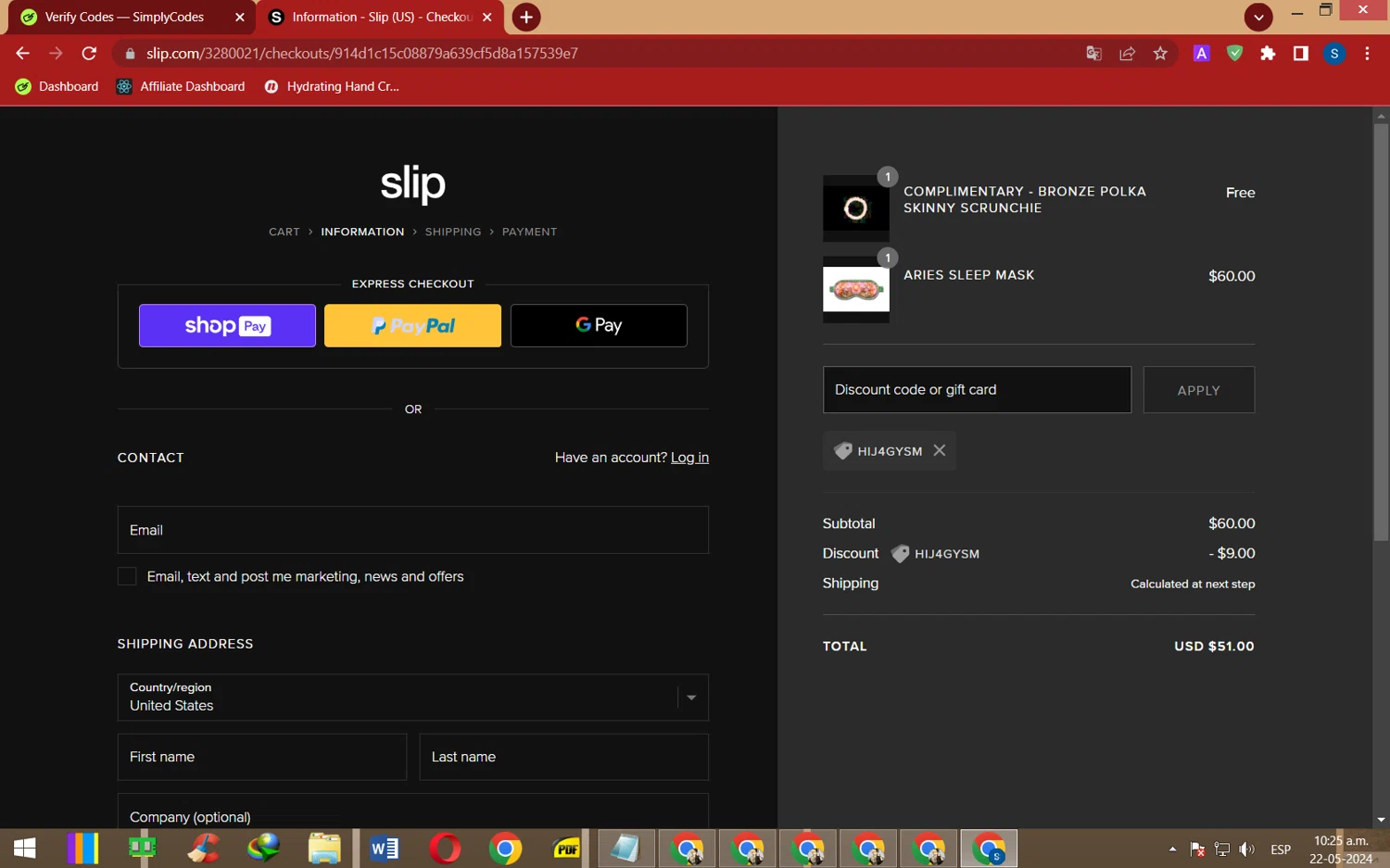The width and height of the screenshot is (1390, 868).
Task: Focus the Company (optional) field
Action: (x=413, y=811)
